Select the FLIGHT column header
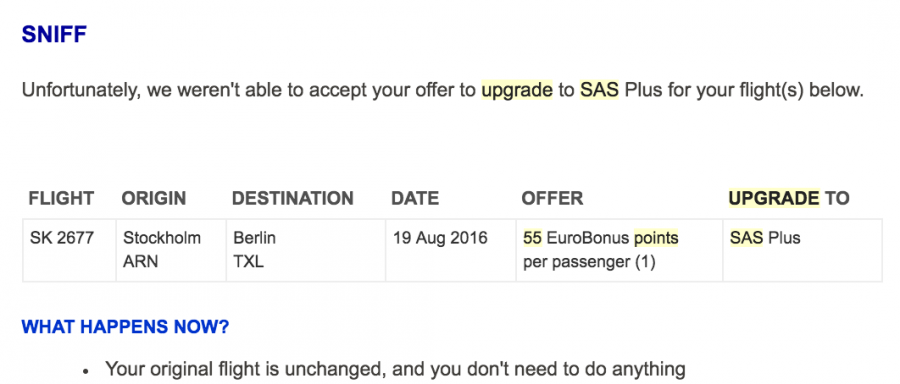 point(61,199)
